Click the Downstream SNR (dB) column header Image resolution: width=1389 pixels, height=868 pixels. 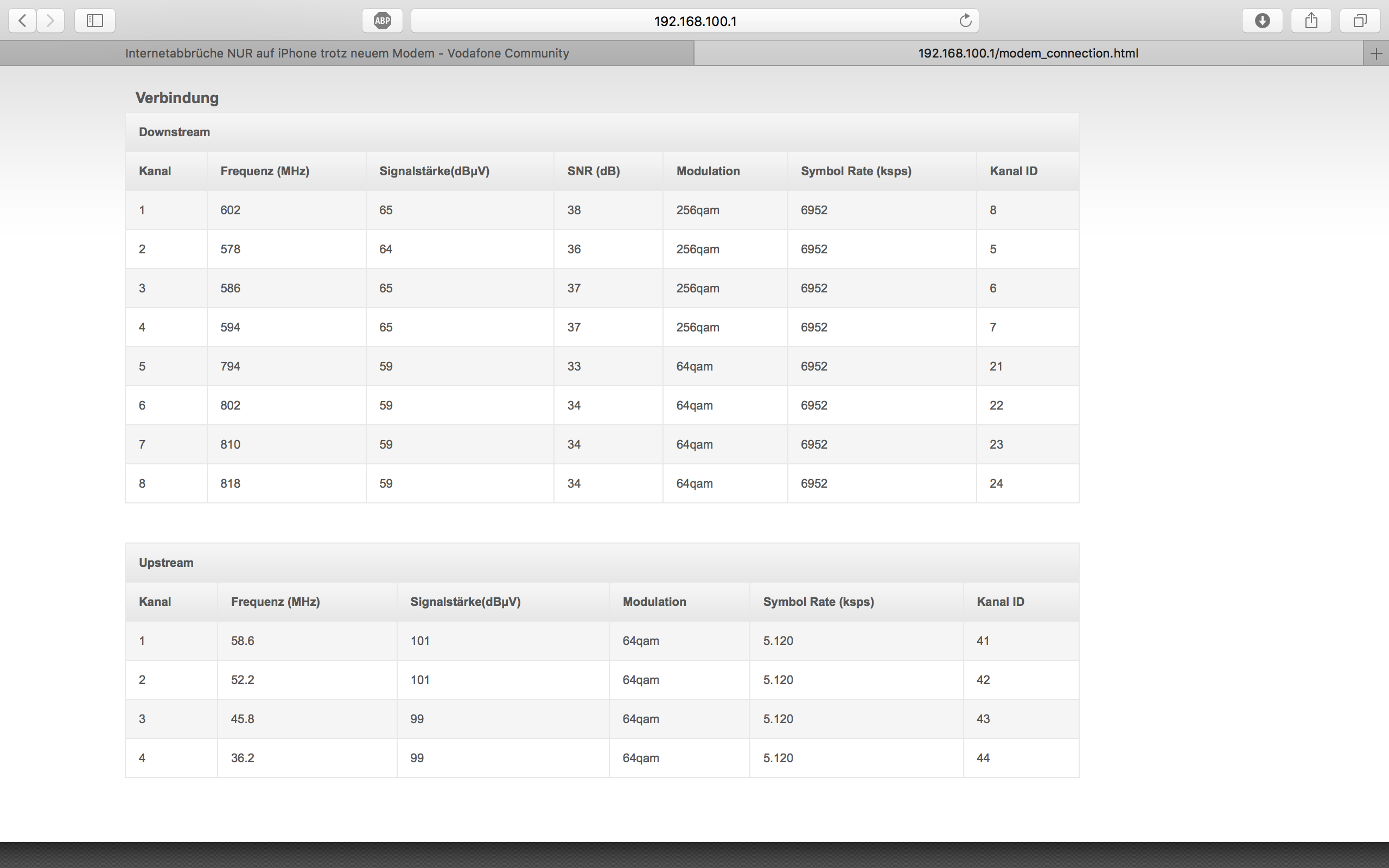(594, 171)
